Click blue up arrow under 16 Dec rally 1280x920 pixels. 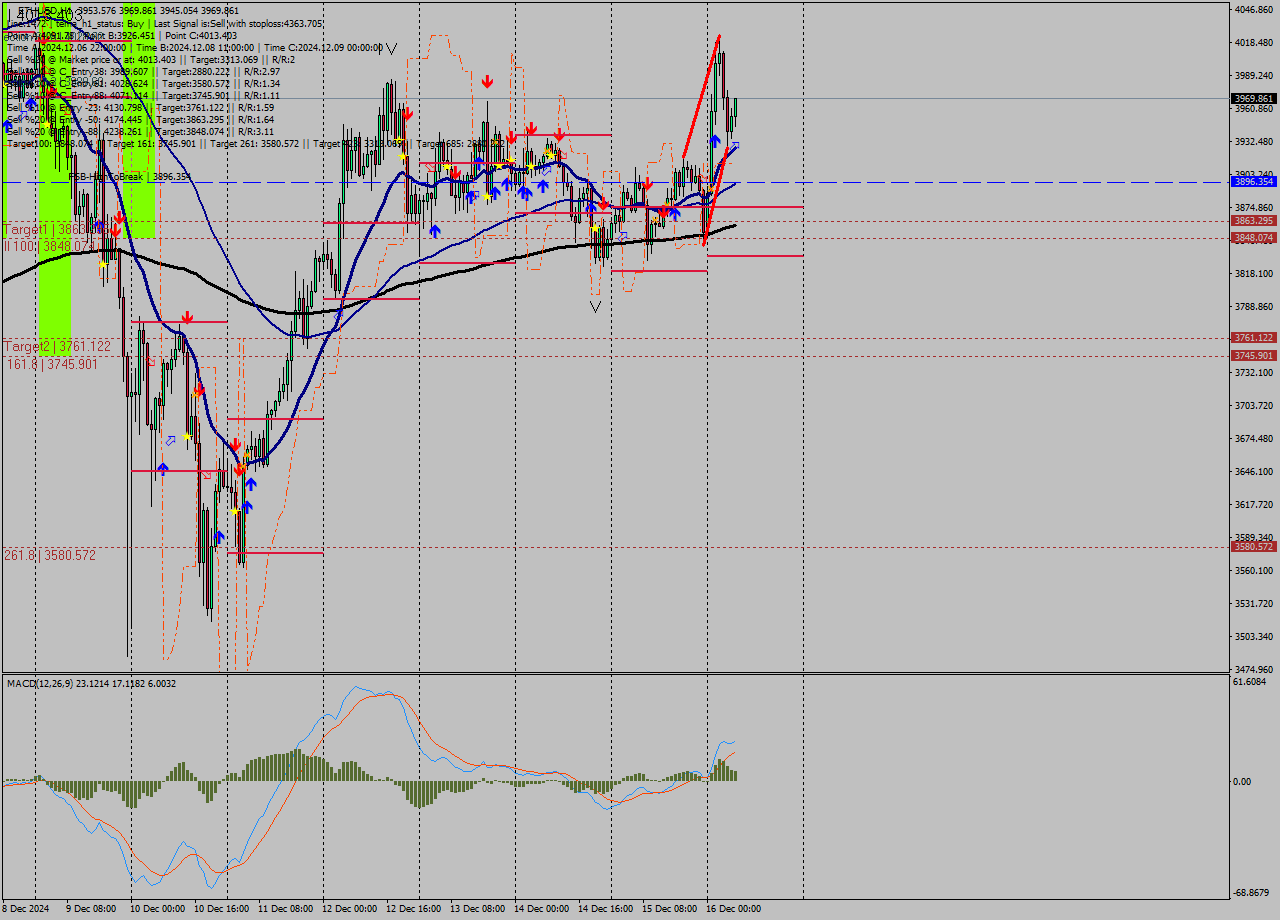[715, 140]
